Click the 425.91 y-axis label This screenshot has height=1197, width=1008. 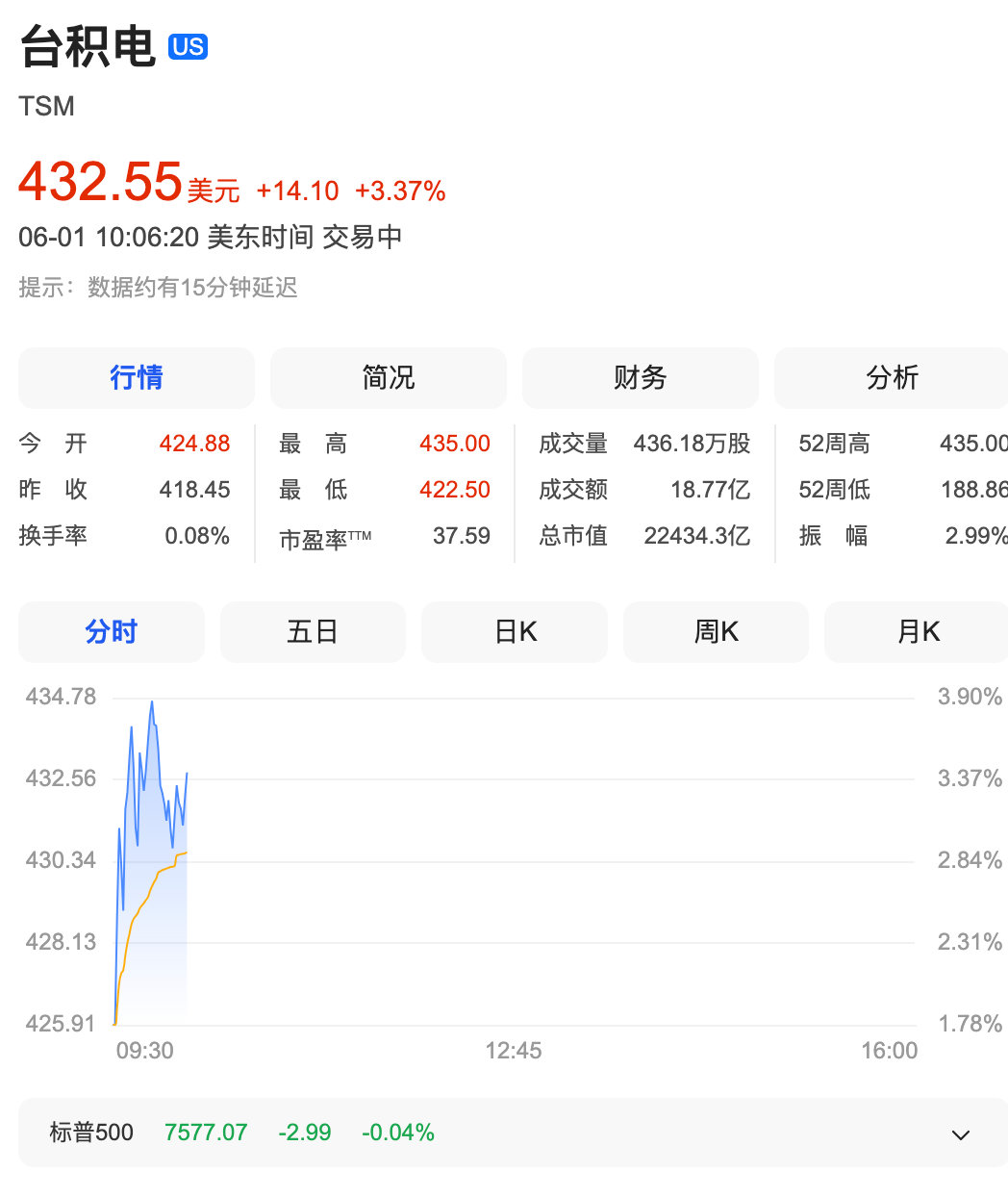(61, 1024)
